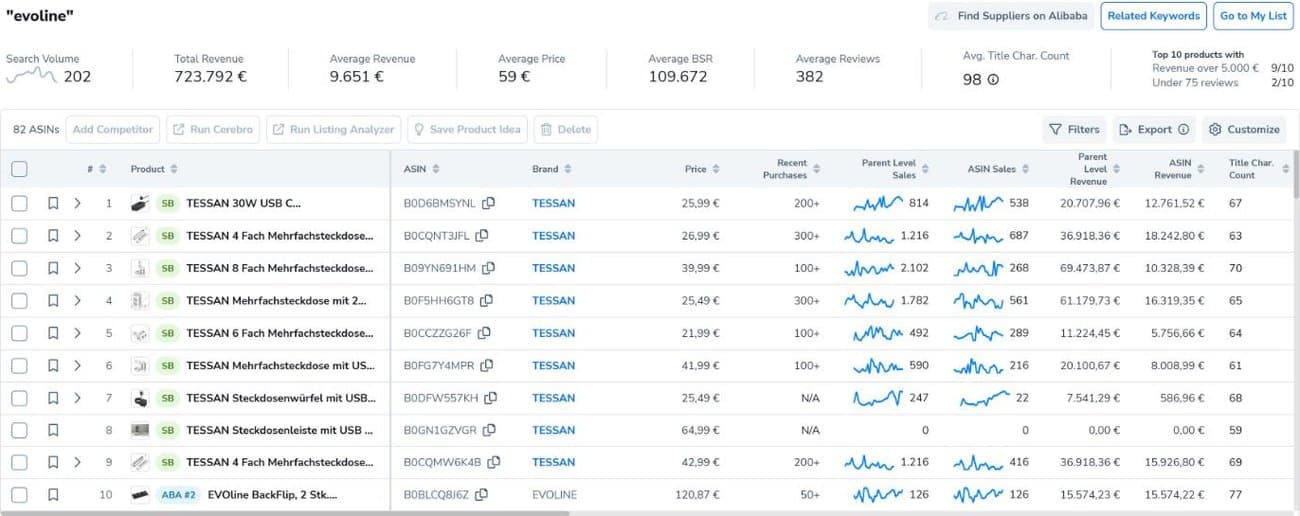
Task: Bookmark product row number 4
Action: [53, 300]
